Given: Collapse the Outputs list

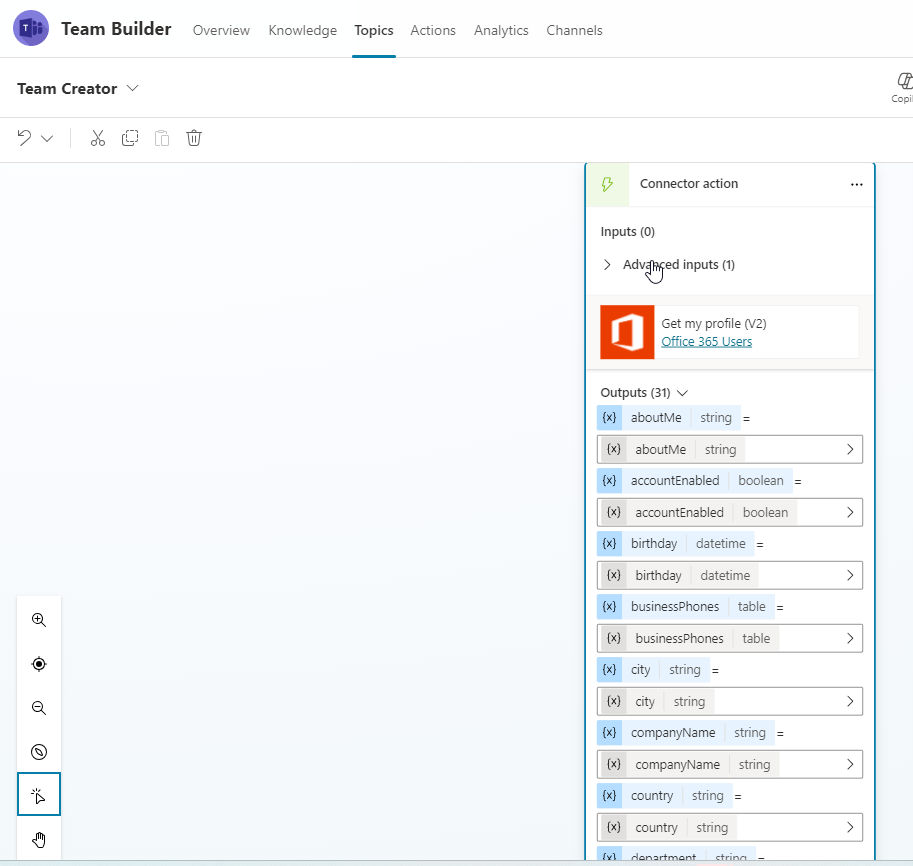Looking at the screenshot, I should (682, 392).
